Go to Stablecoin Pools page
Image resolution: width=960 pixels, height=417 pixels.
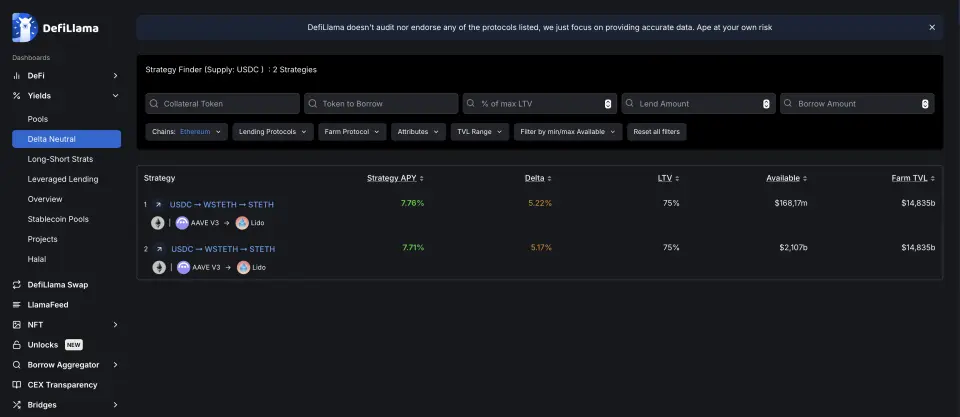click(x=58, y=219)
